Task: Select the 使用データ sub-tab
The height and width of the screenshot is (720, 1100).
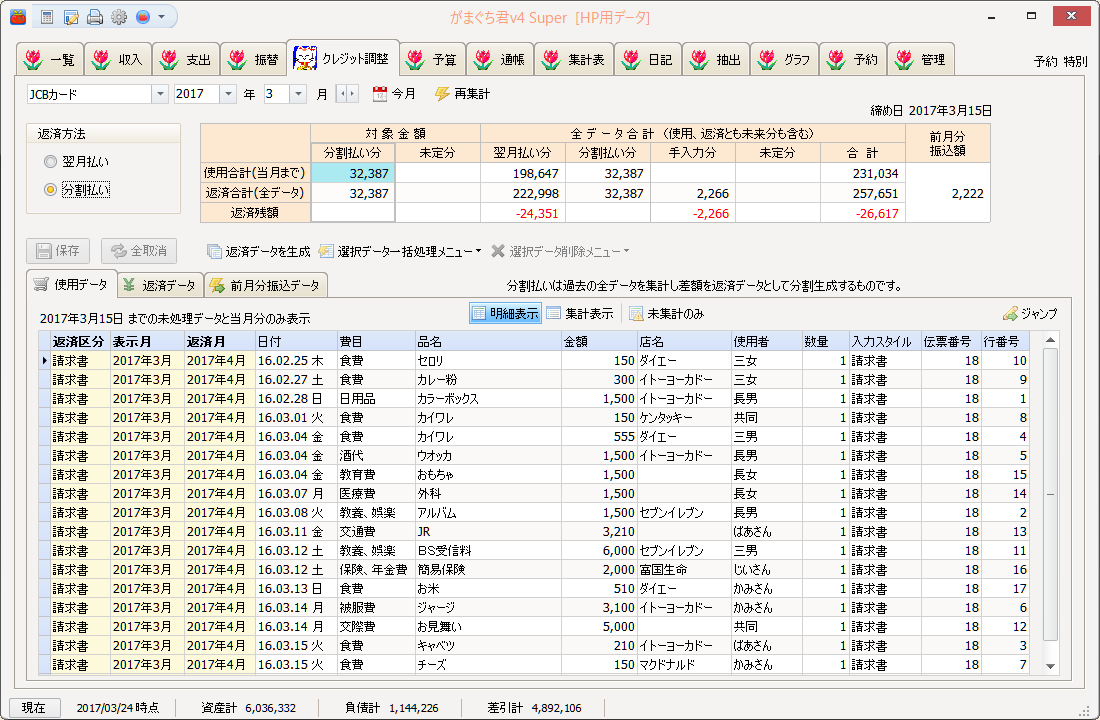Action: click(x=72, y=284)
